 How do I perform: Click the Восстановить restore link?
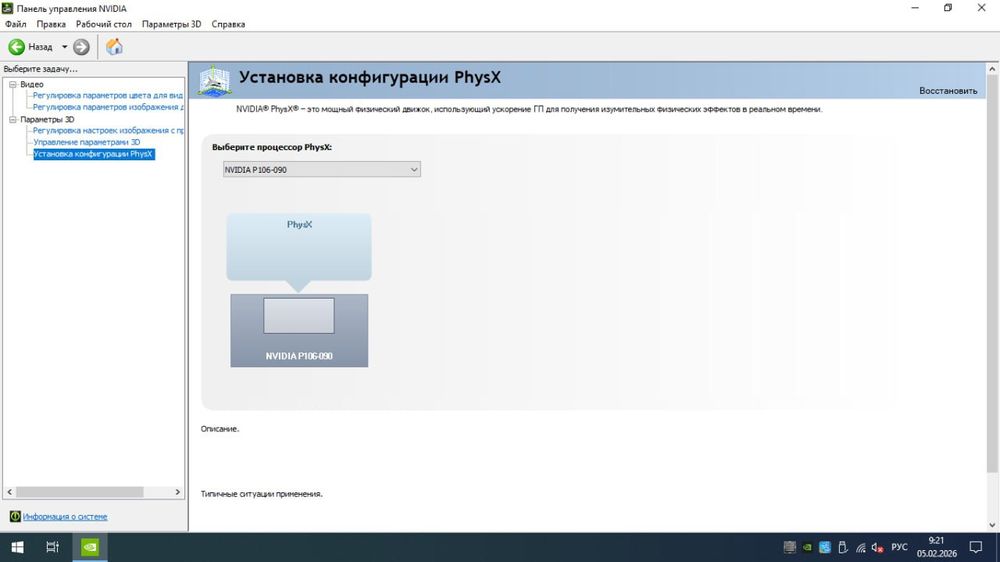948,91
